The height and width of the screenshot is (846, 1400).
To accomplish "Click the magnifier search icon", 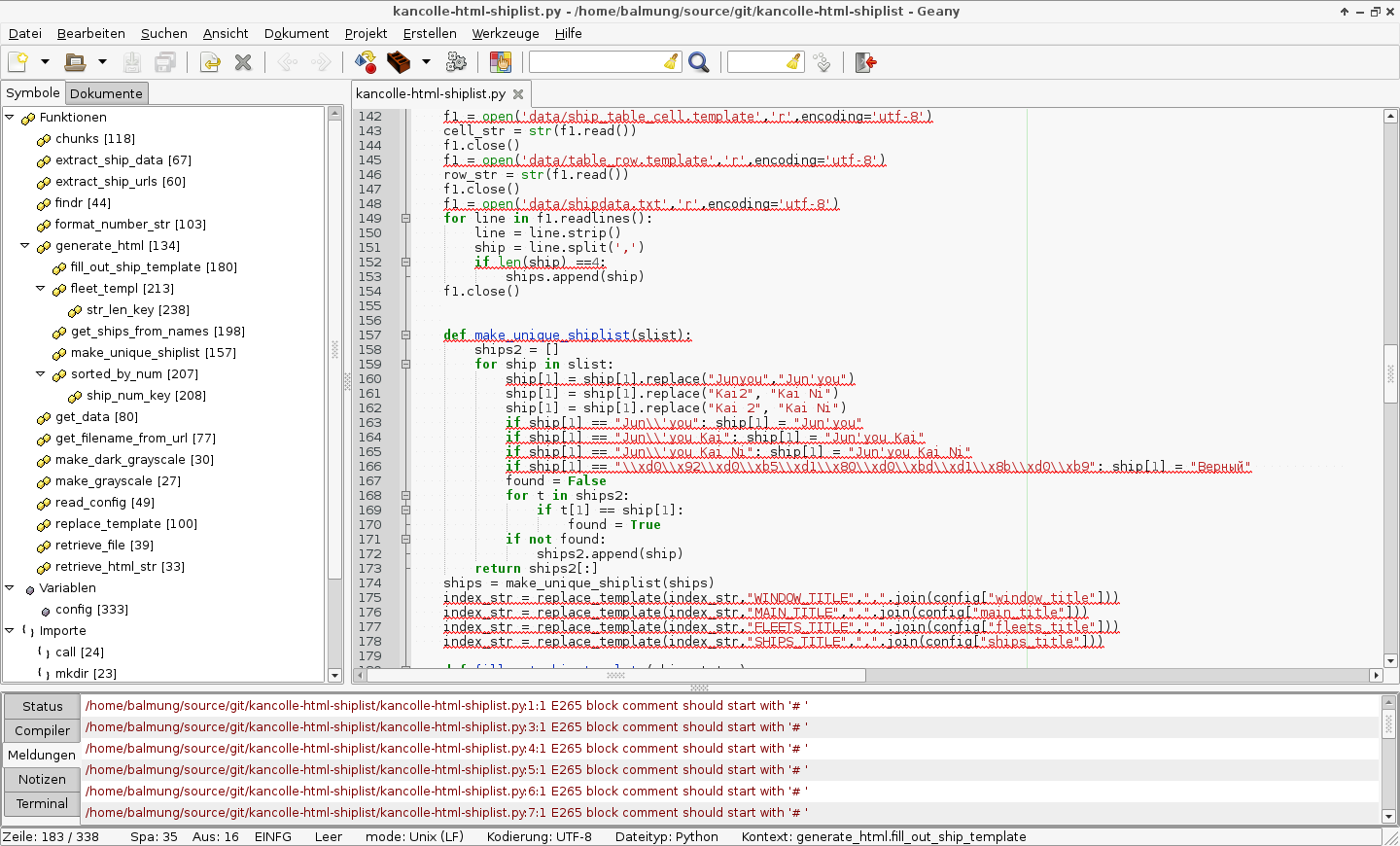I will [698, 62].
